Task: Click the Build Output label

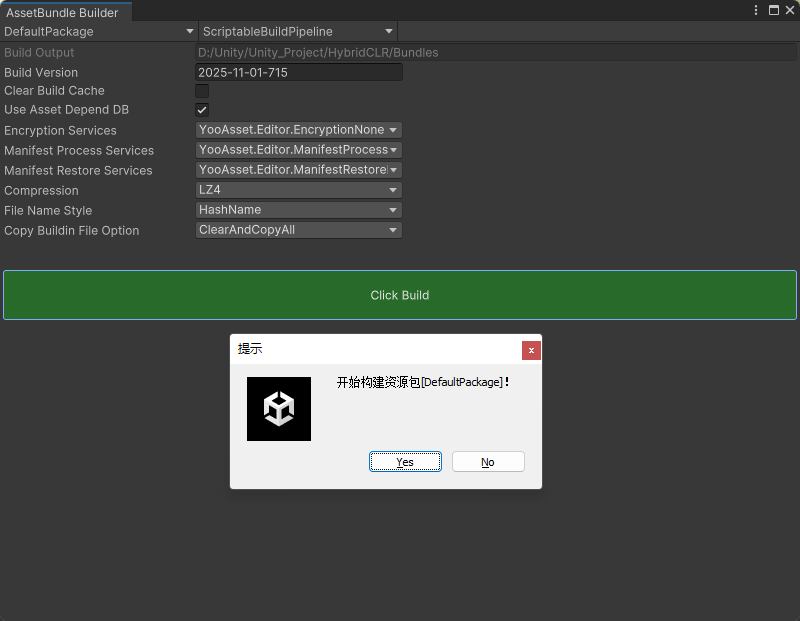Action: pyautogui.click(x=39, y=53)
